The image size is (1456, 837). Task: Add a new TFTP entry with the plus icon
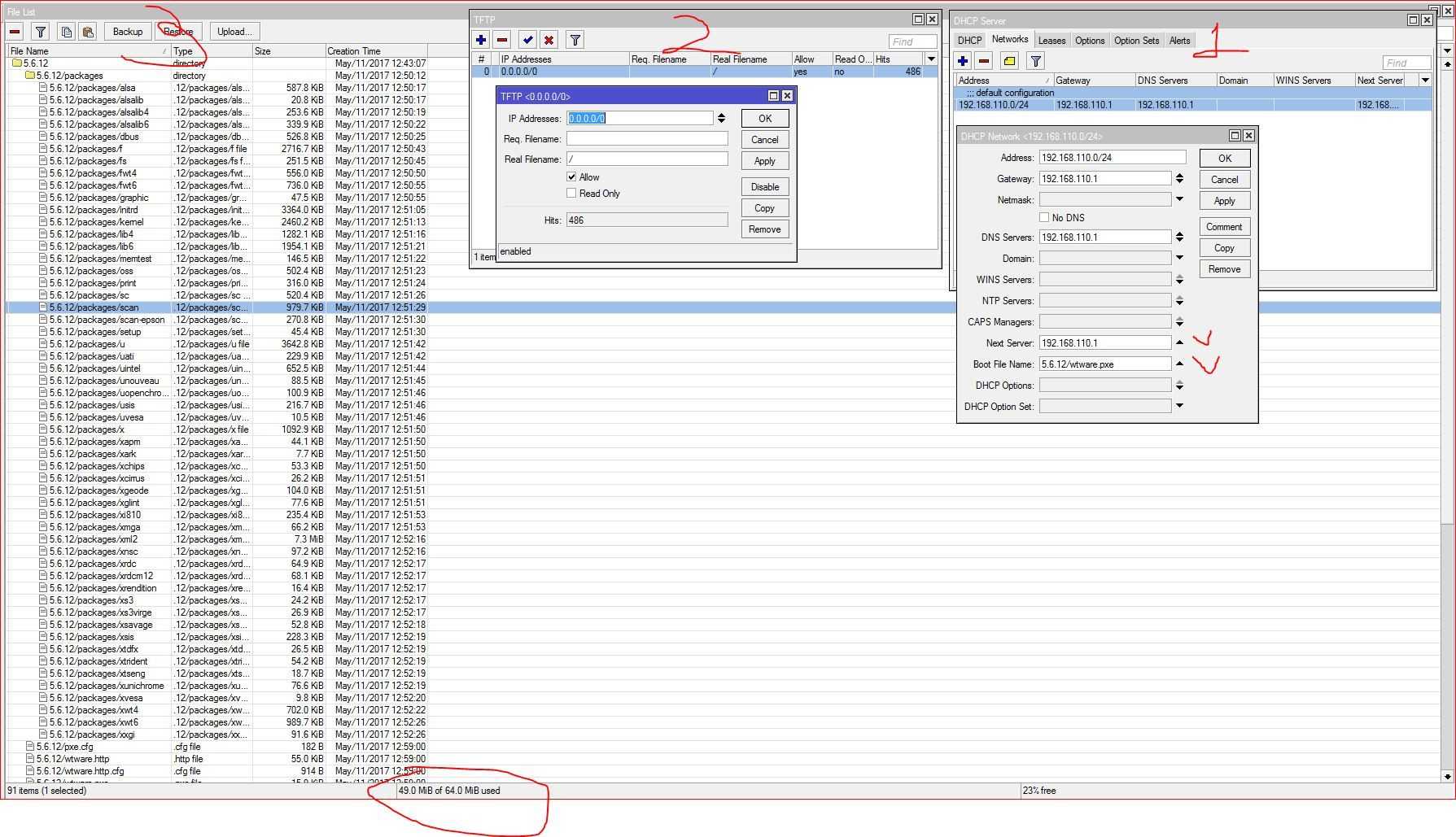coord(481,39)
